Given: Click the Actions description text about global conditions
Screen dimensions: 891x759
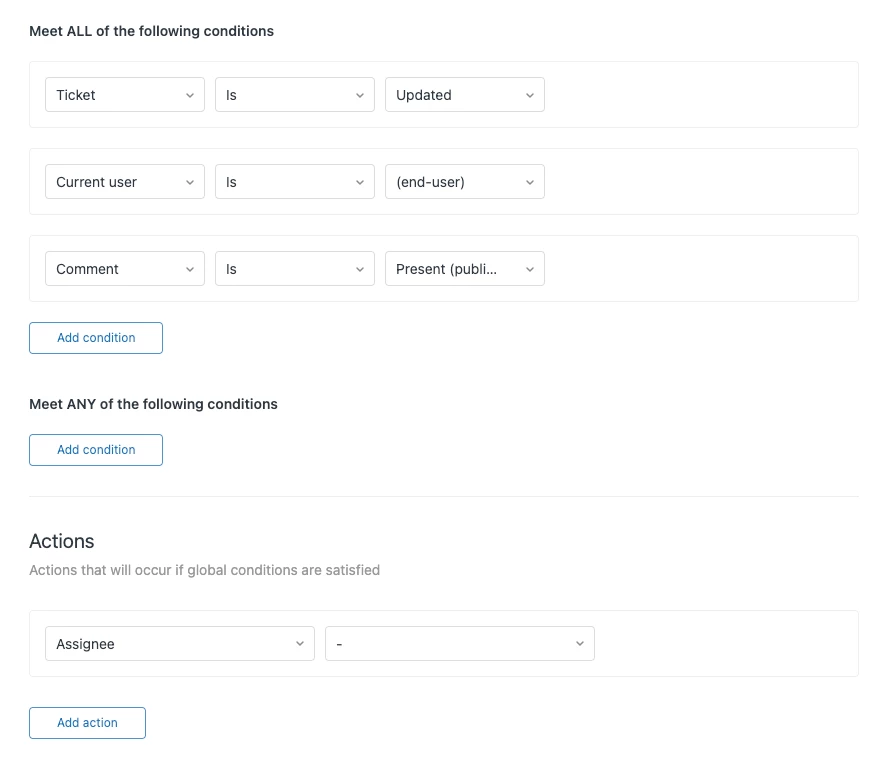Looking at the screenshot, I should point(204,570).
